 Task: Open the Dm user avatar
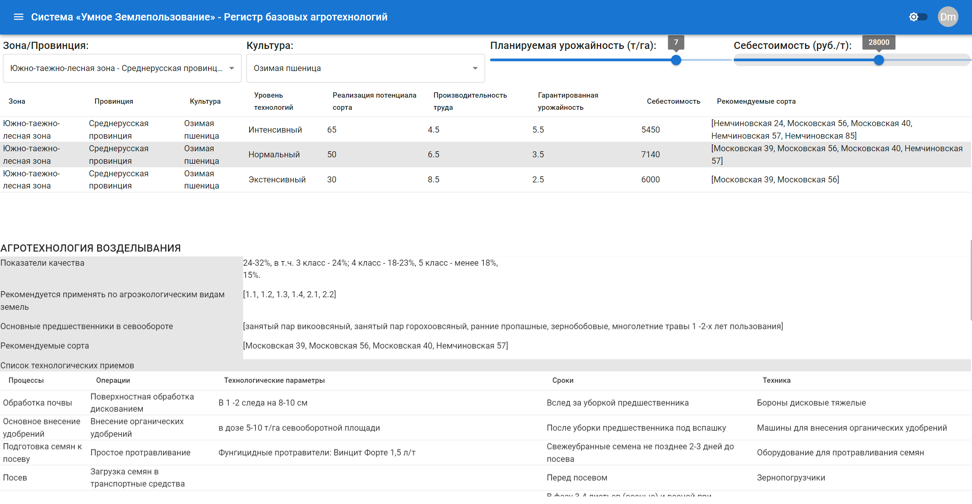[x=948, y=17]
